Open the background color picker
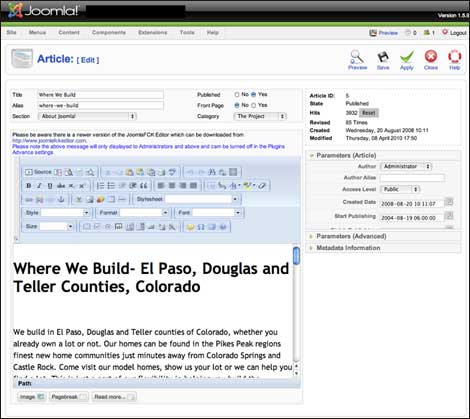Image resolution: width=470 pixels, height=419 pixels. (x=249, y=186)
